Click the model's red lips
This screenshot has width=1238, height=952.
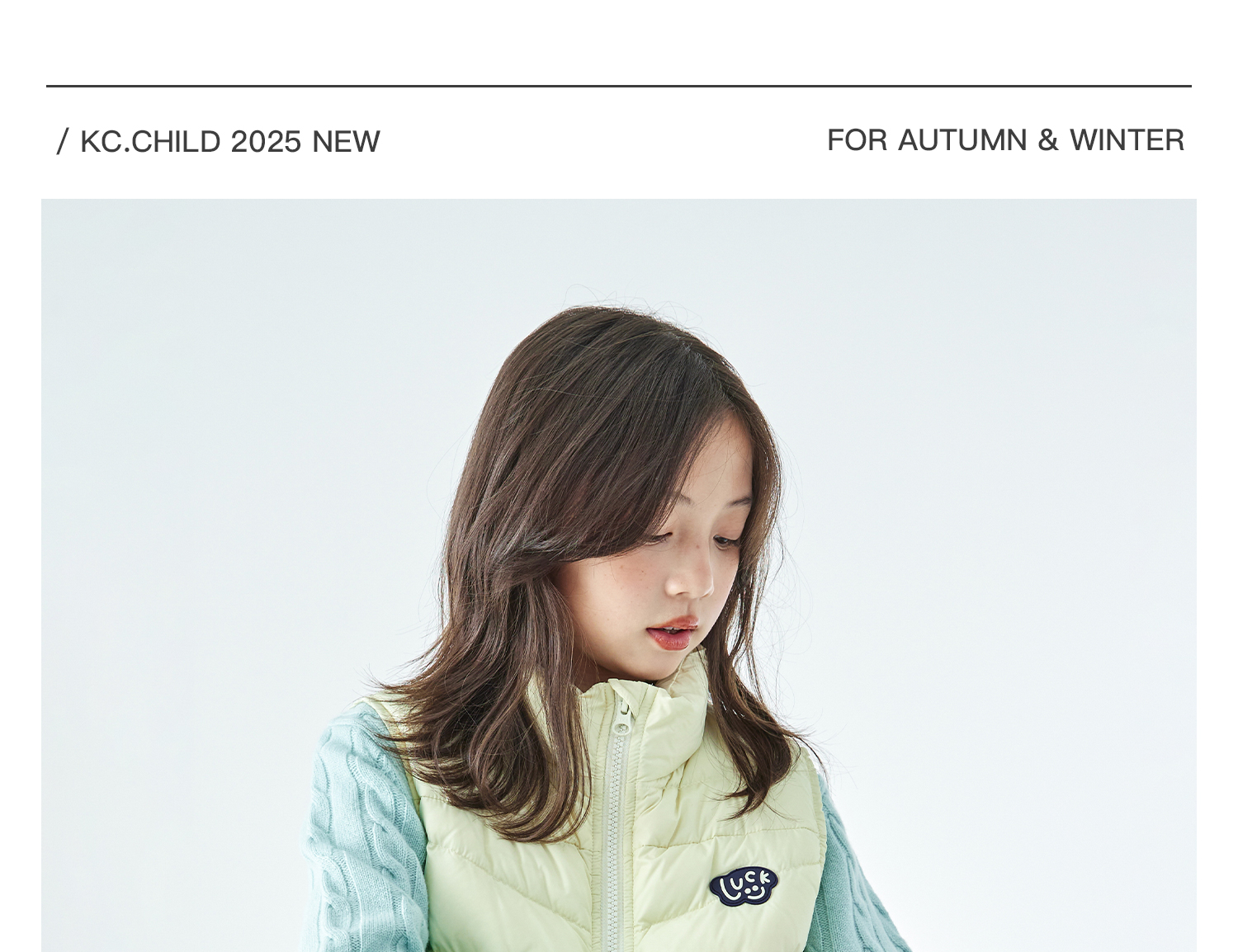tap(673, 634)
